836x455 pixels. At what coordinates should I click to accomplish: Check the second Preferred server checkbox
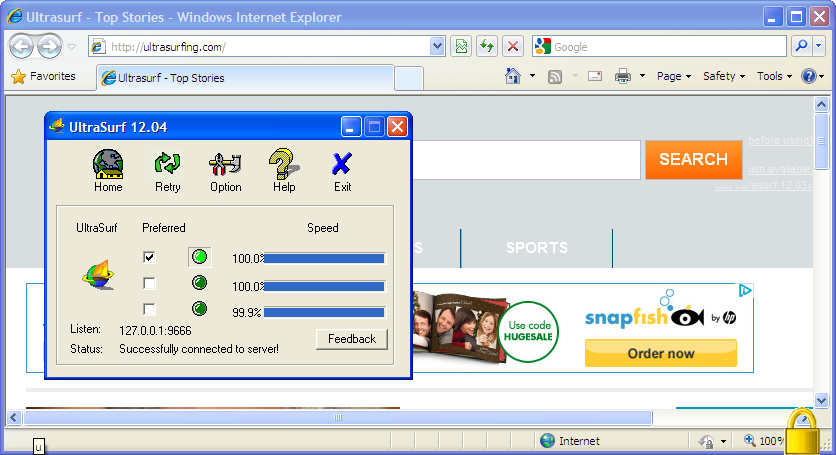(x=149, y=284)
